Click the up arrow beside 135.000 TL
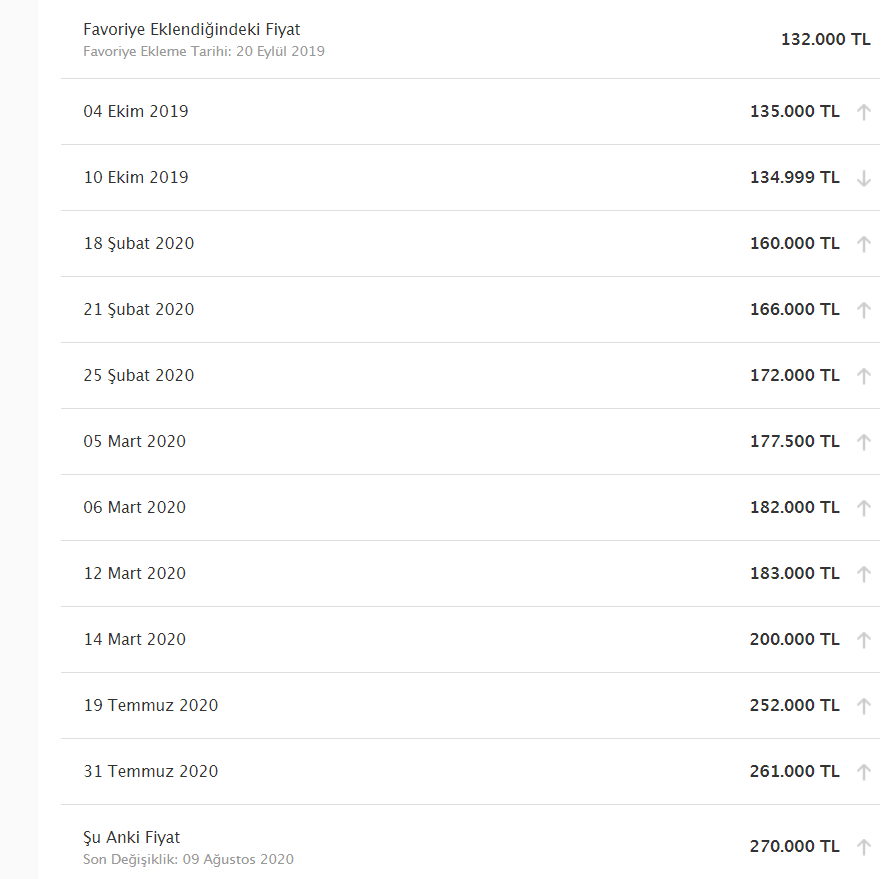The width and height of the screenshot is (881, 879). pyautogui.click(x=864, y=112)
